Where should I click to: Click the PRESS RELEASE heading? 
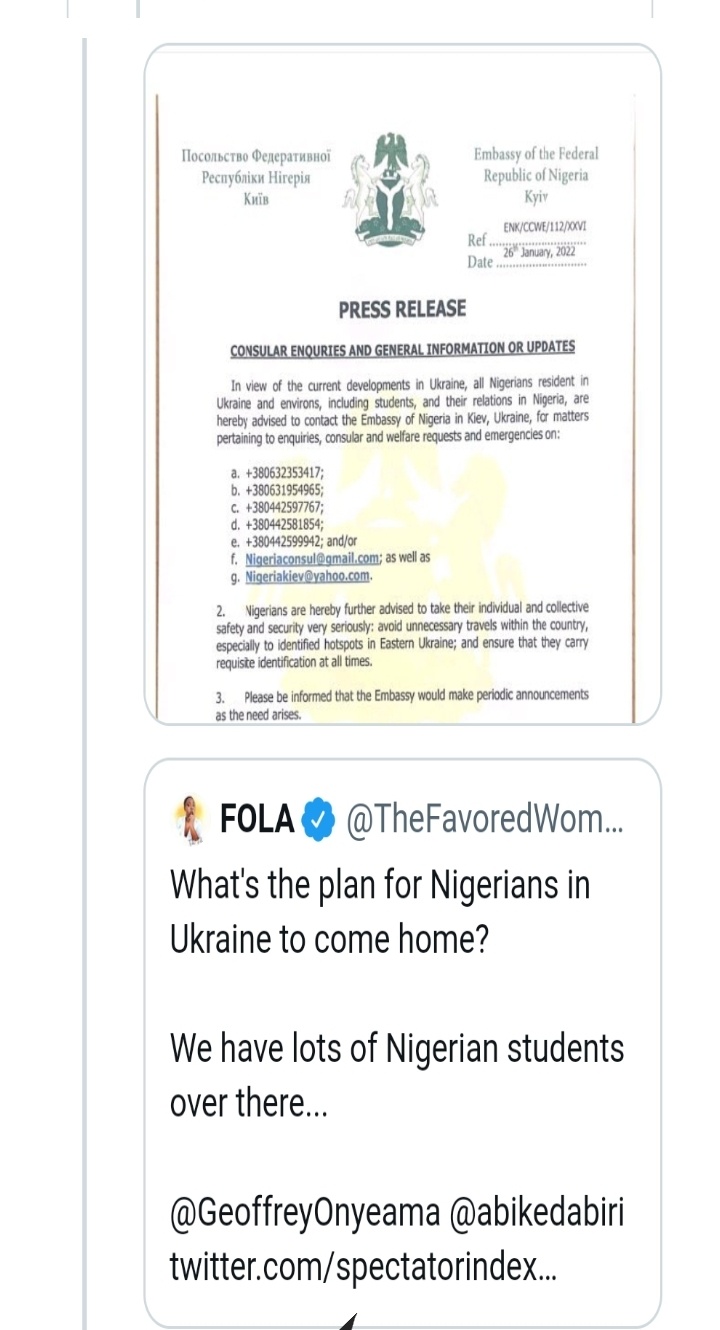(x=402, y=310)
